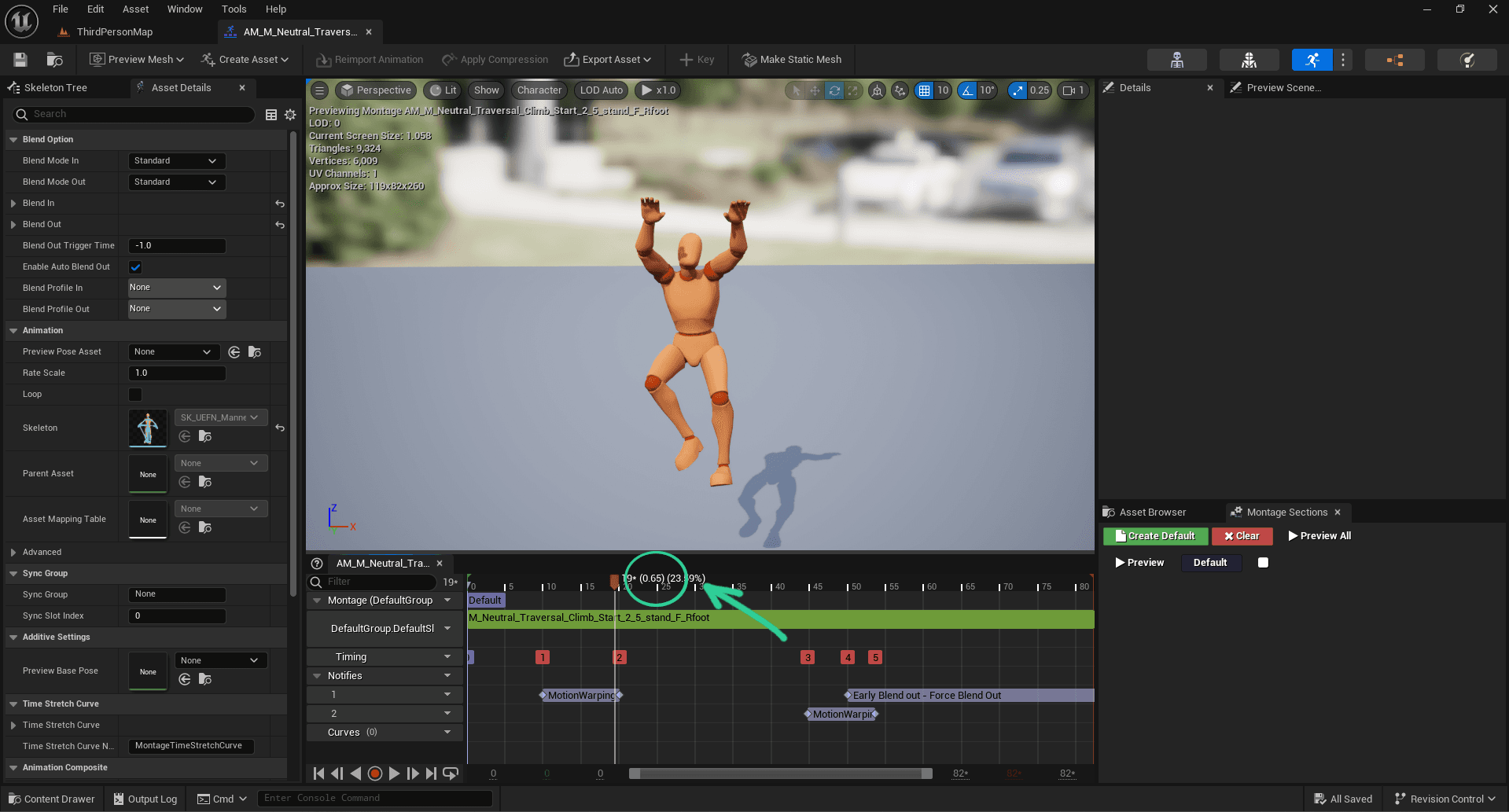Viewport: 1509px width, 812px height.
Task: Use selected asset arrow for Preview Pose Asset
Action: click(234, 352)
